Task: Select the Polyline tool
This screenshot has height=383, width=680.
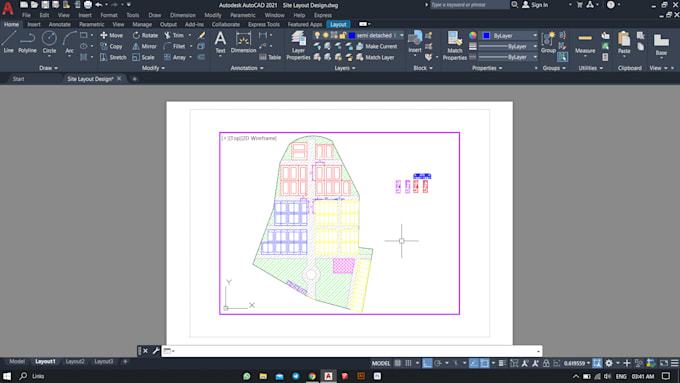Action: tap(27, 43)
